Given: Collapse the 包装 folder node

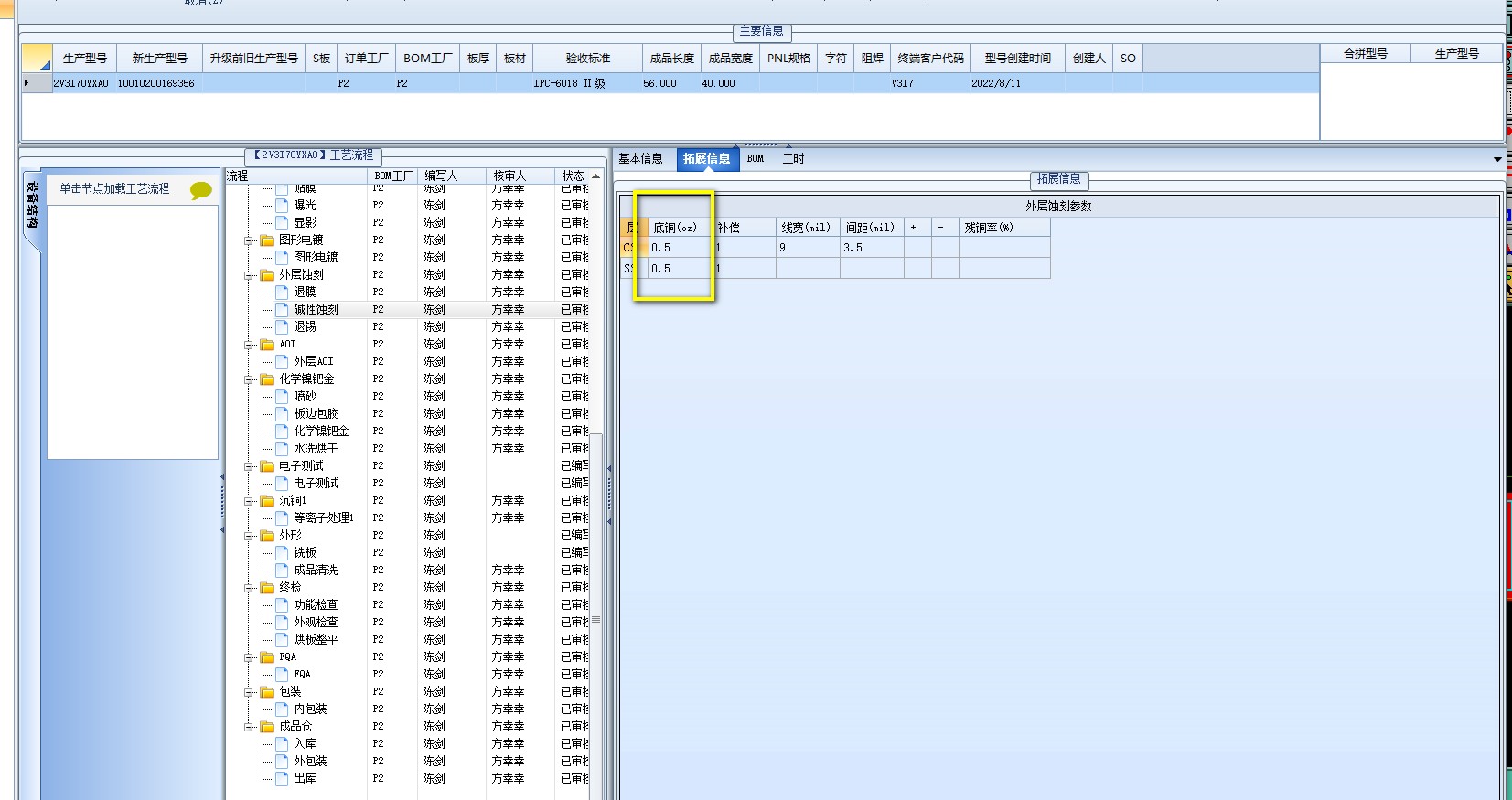Looking at the screenshot, I should point(249,692).
